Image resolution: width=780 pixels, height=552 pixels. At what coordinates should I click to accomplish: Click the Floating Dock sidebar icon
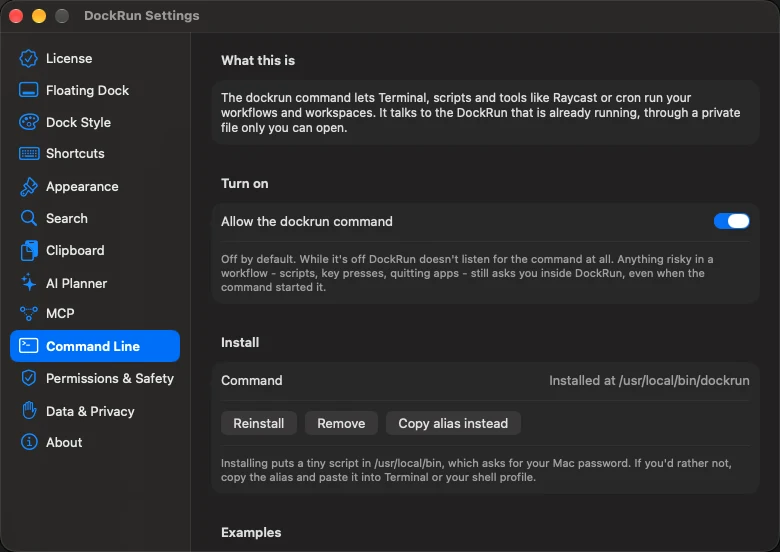28,90
